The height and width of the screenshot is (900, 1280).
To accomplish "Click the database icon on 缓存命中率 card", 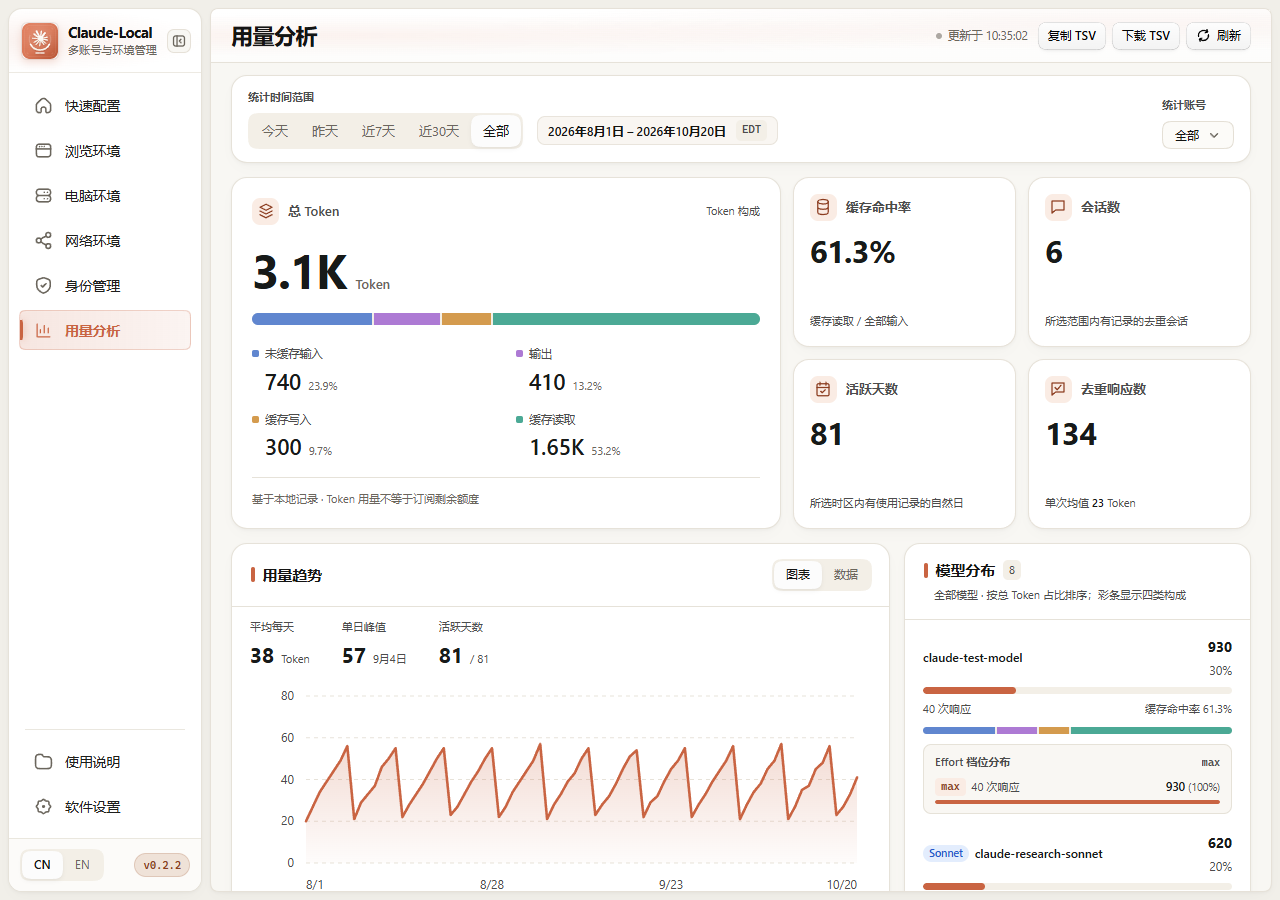I will pos(823,207).
